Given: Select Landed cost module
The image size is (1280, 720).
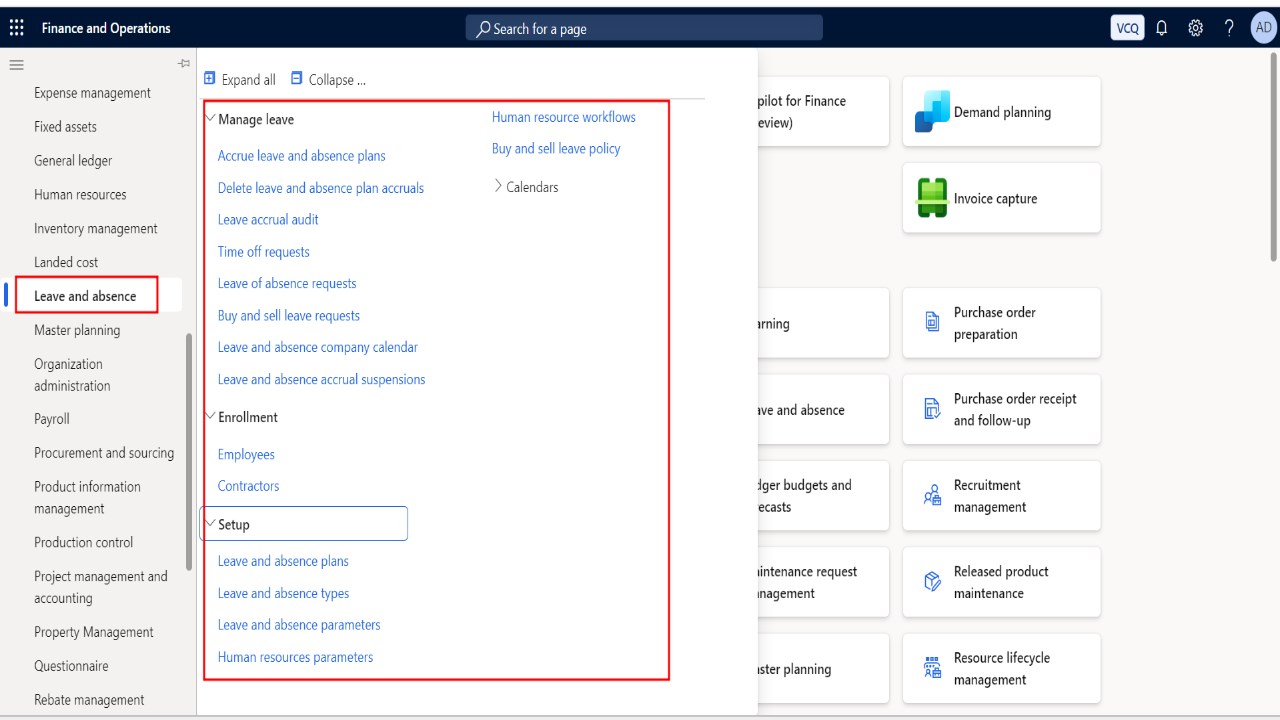Looking at the screenshot, I should coord(66,263).
